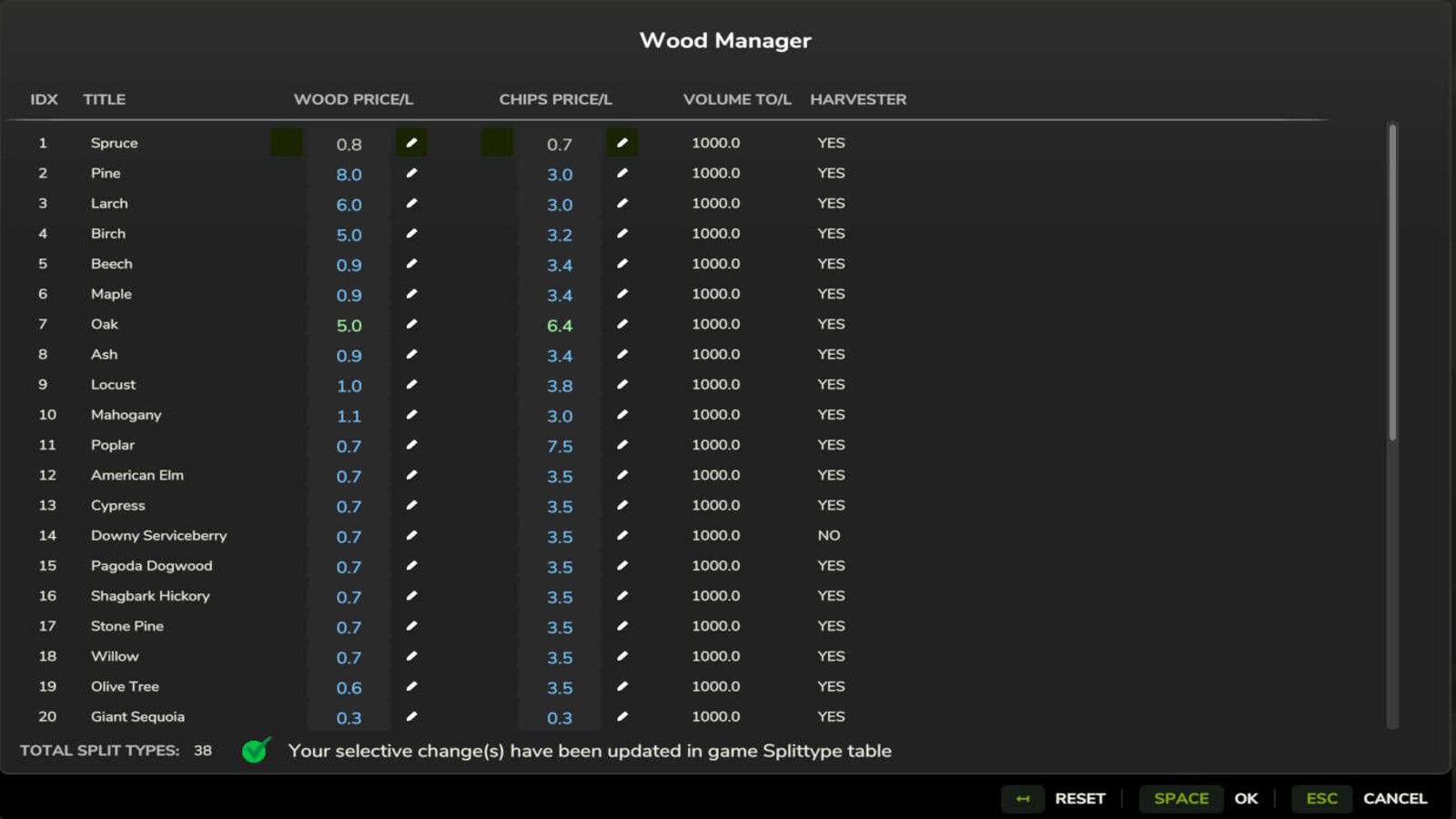Edit the Mahogany wood price pencil icon
1456x819 pixels.
tap(412, 414)
